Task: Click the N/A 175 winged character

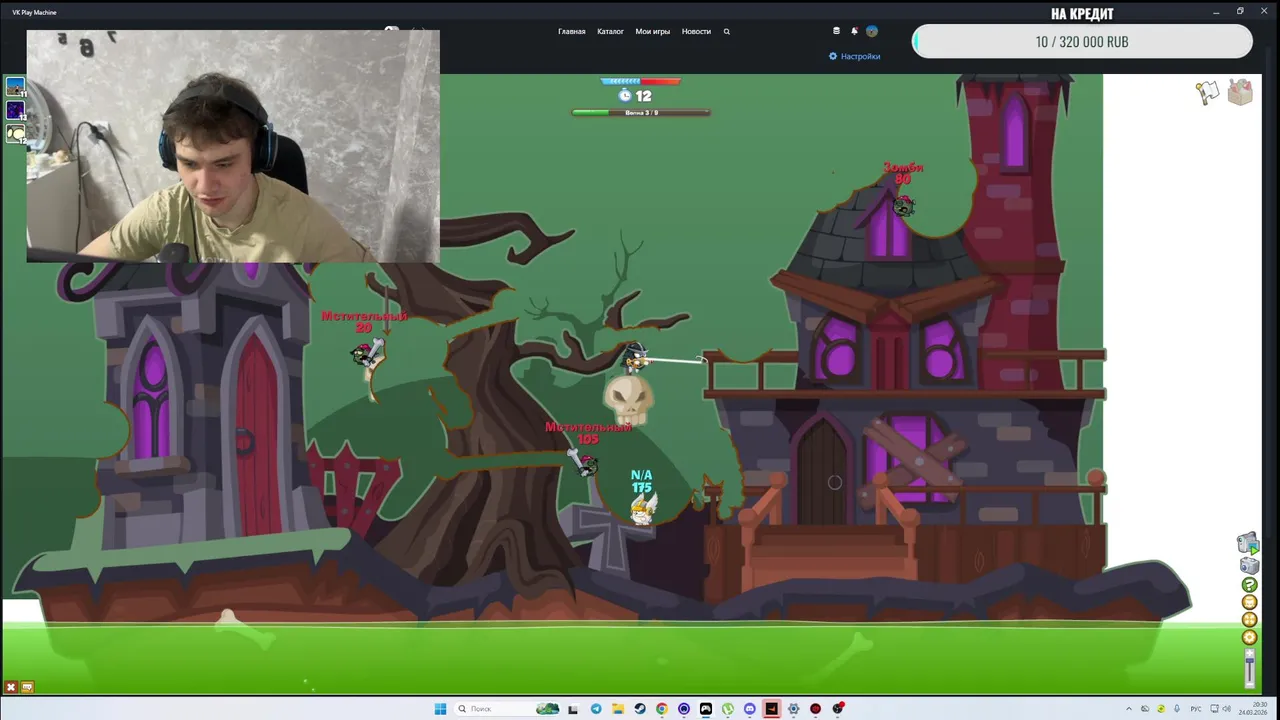Action: click(643, 509)
